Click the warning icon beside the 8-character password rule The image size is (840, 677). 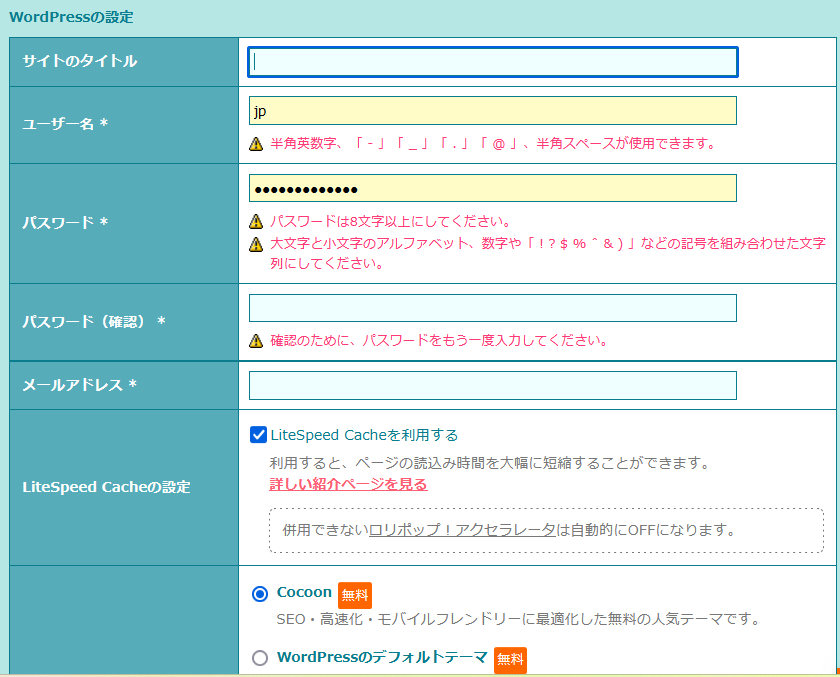point(256,222)
